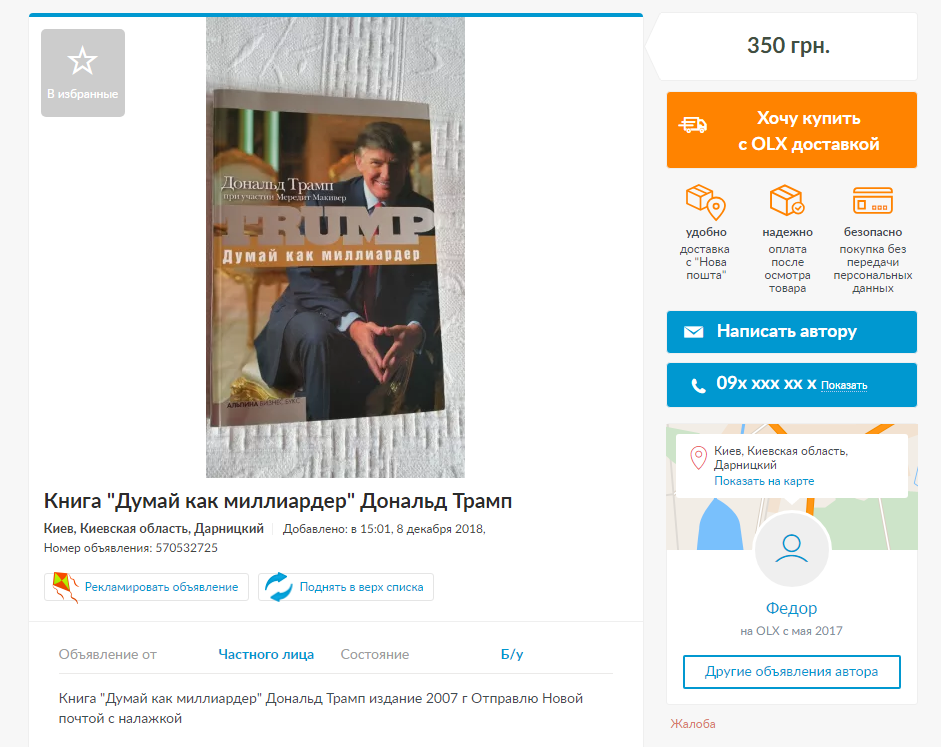Click the seller avatar icon
The height and width of the screenshot is (747, 941).
coord(792,549)
